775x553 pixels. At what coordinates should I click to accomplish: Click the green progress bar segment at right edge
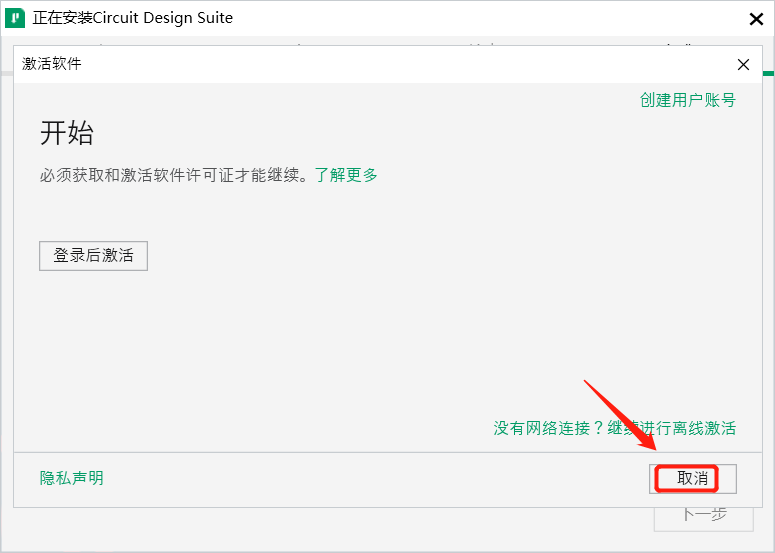pos(768,73)
